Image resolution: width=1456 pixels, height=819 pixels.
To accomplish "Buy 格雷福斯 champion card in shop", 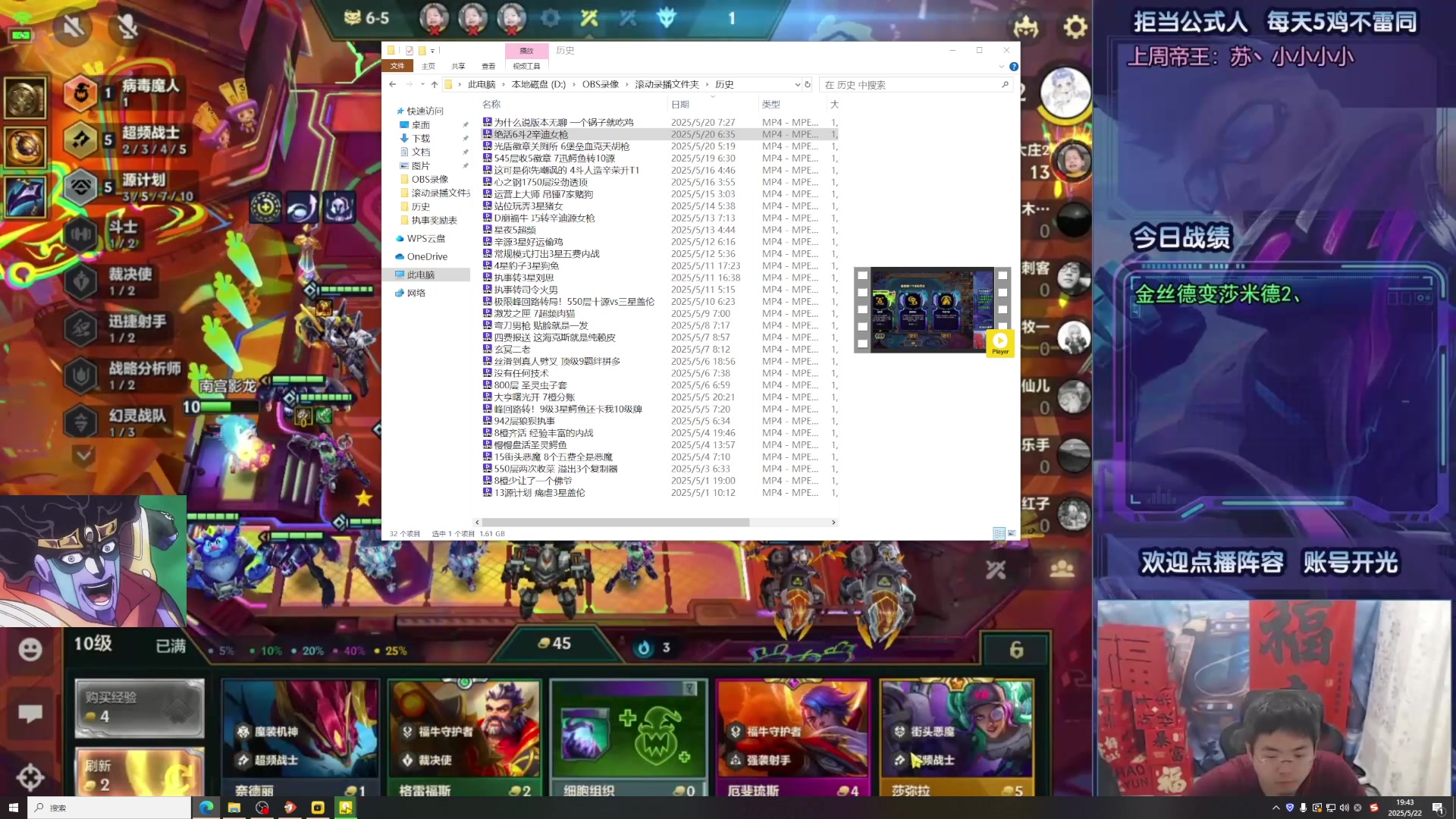I will coord(464,738).
